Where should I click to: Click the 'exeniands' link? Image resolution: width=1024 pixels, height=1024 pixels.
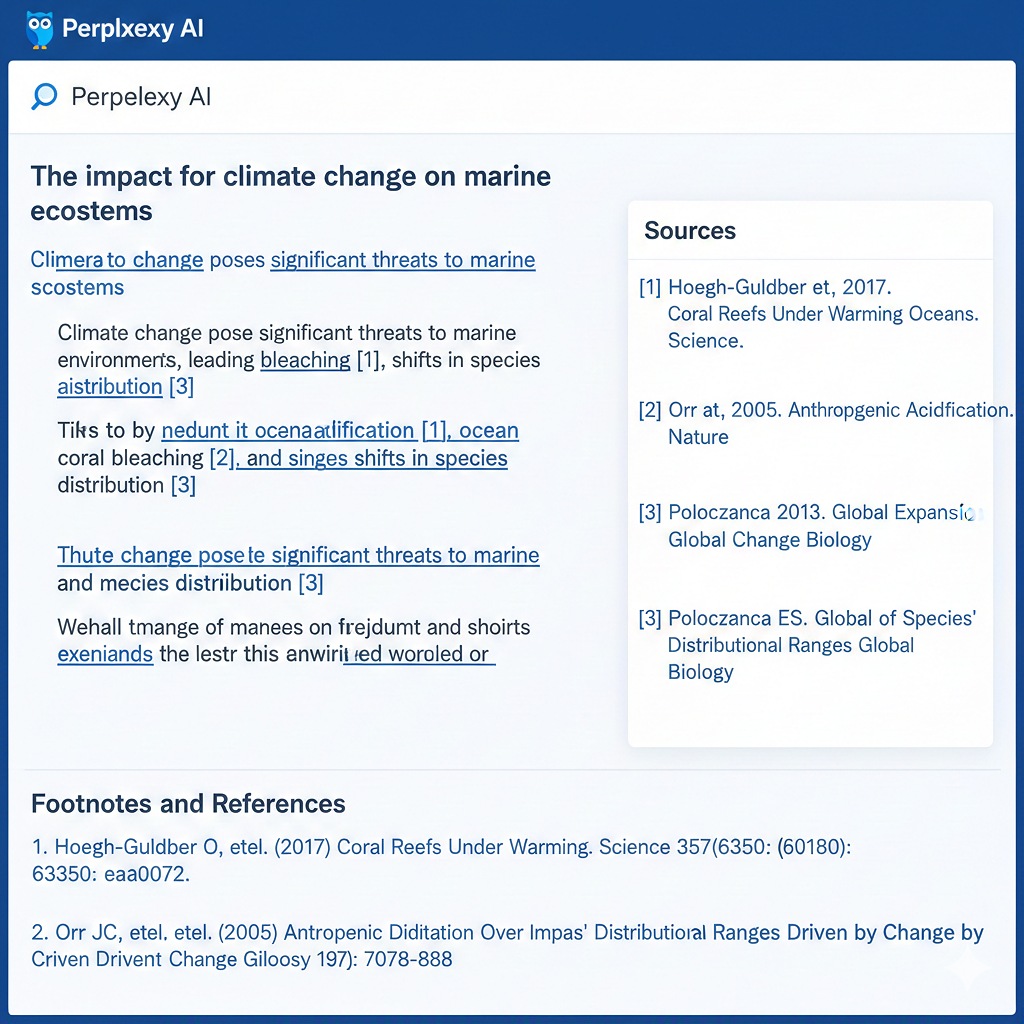(x=105, y=654)
